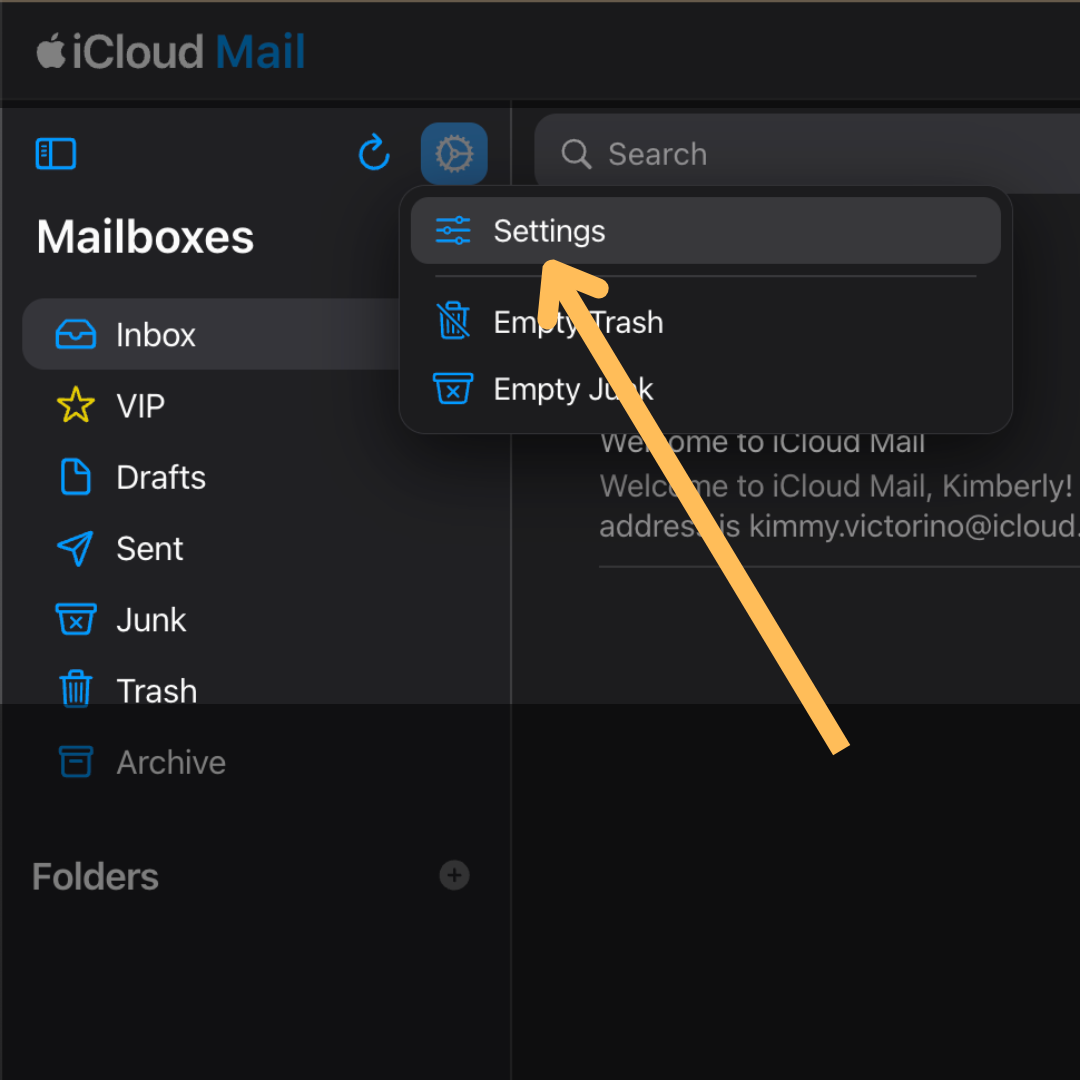Refresh mail with the reload arrow icon
The height and width of the screenshot is (1080, 1080).
pos(374,152)
